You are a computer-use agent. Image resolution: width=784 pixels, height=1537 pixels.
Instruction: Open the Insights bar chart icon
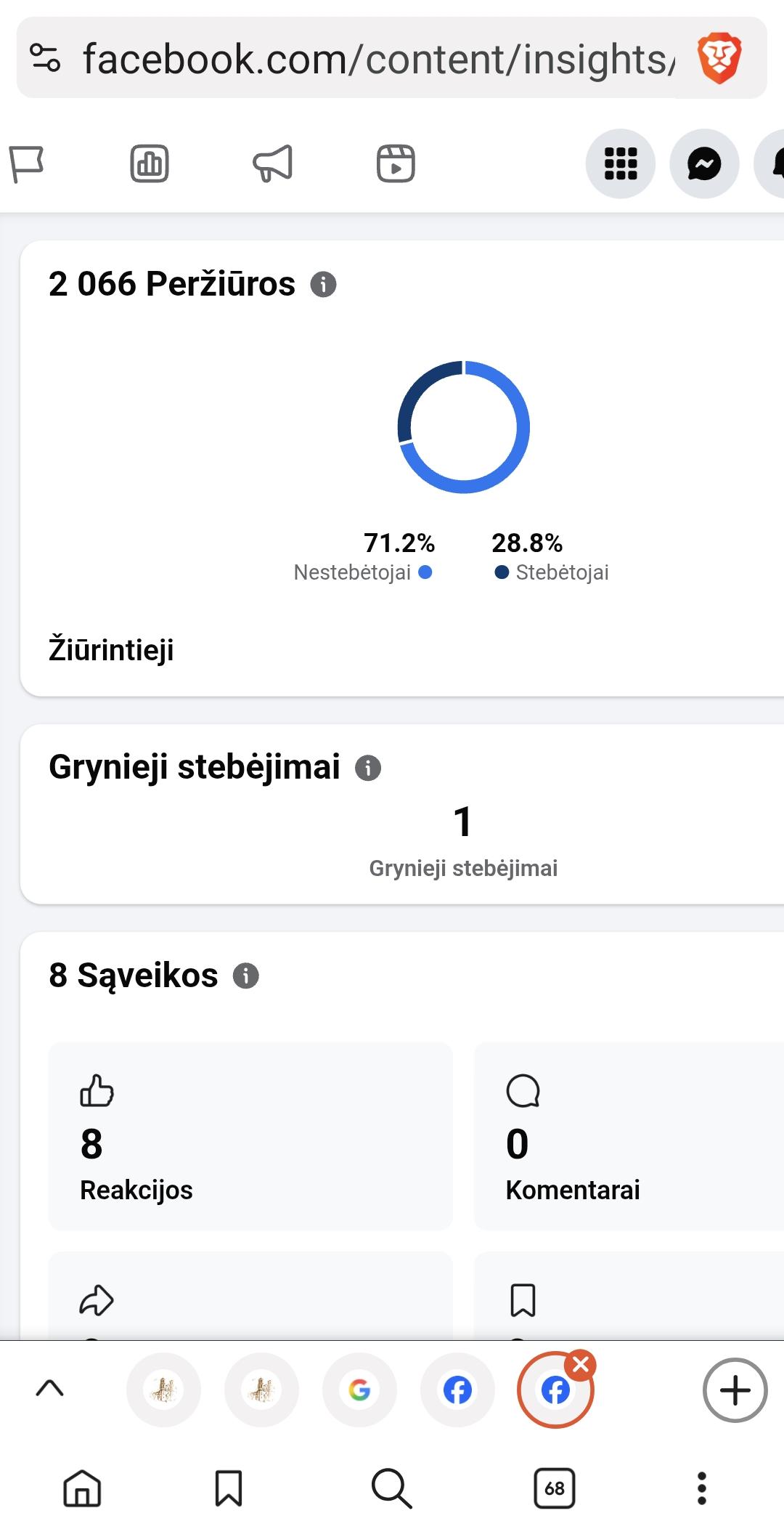point(150,163)
